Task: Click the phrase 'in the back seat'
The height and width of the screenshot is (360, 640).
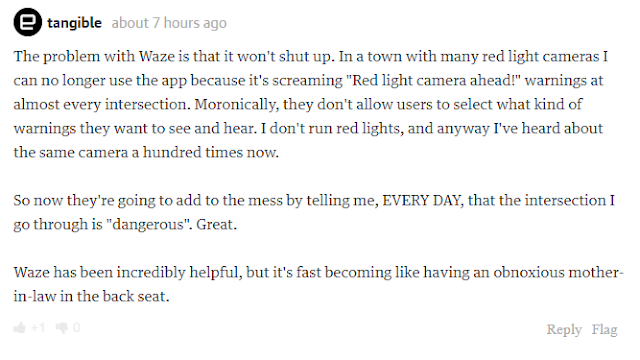Action: pyautogui.click(x=115, y=296)
